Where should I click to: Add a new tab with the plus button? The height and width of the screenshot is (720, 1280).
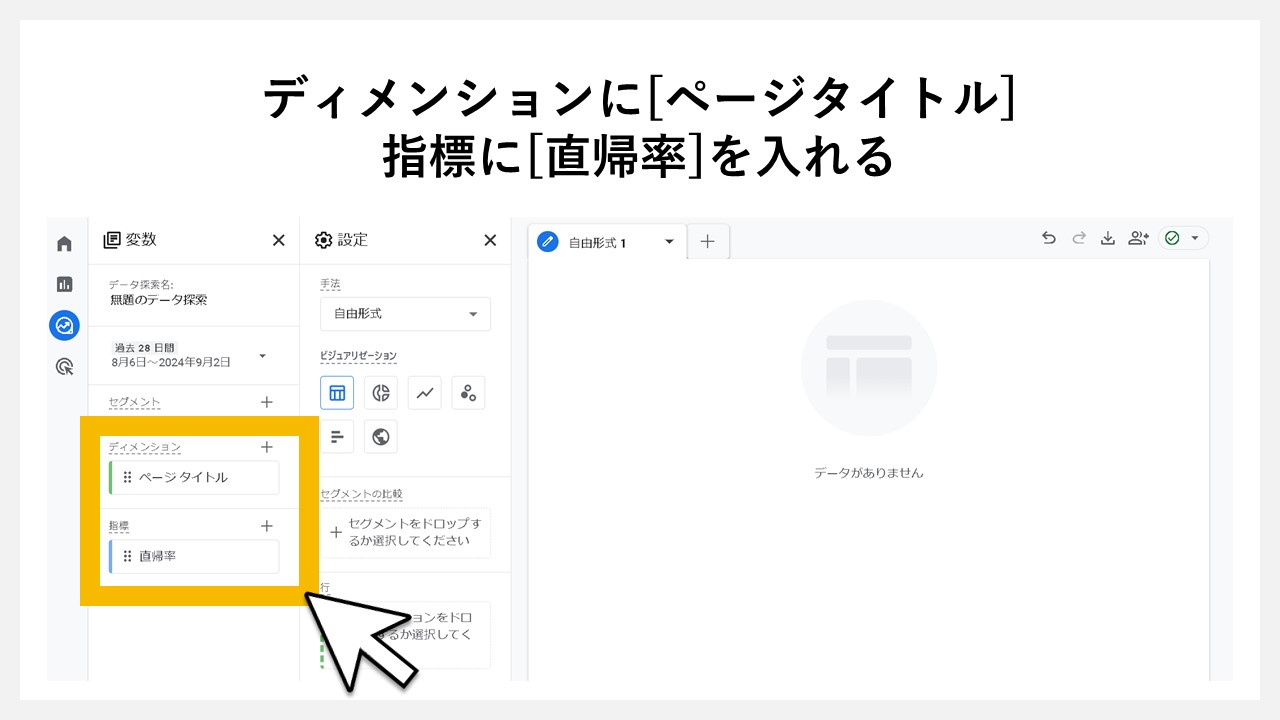(x=708, y=241)
